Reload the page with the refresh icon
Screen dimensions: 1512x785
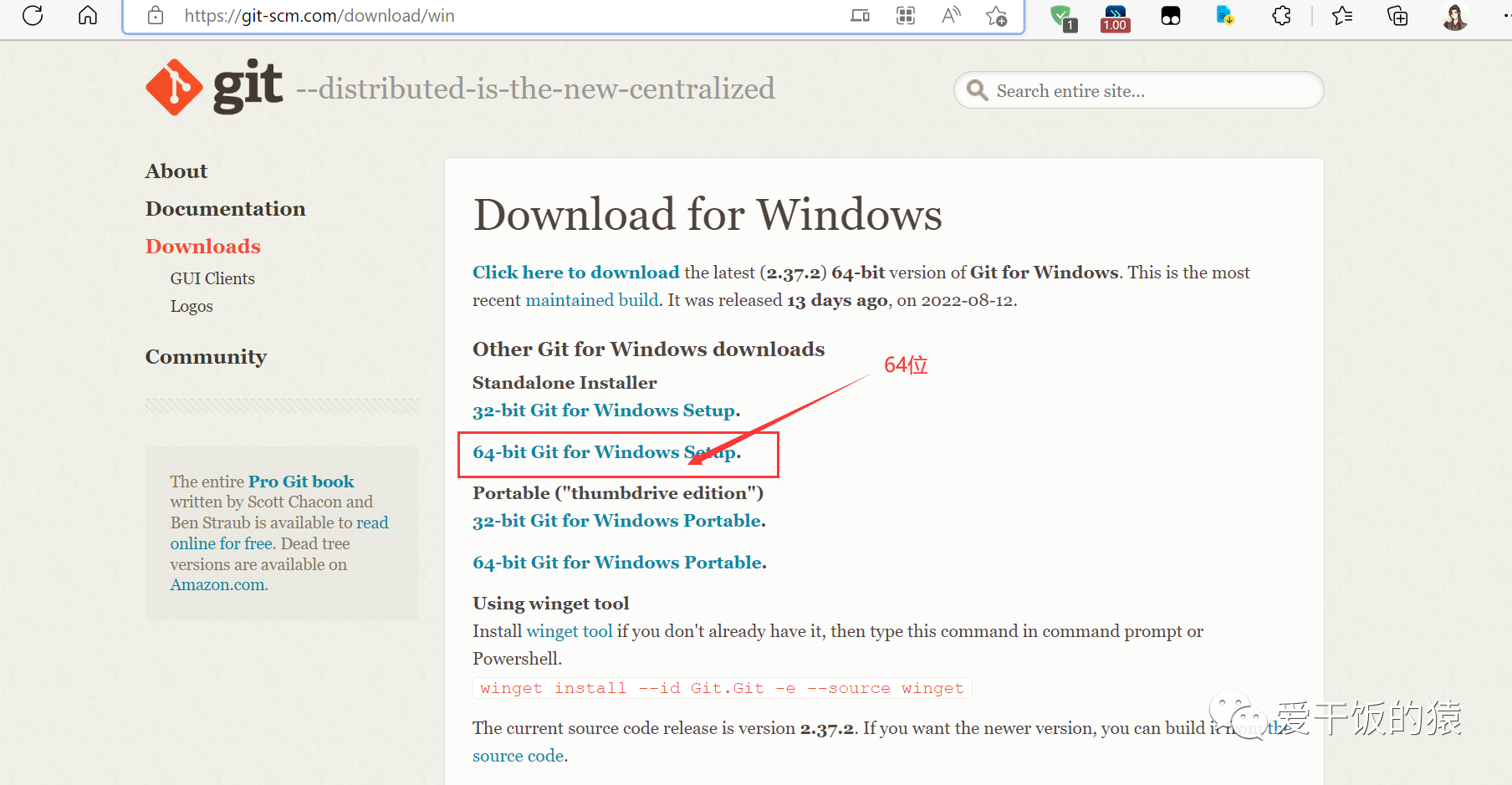(x=33, y=15)
